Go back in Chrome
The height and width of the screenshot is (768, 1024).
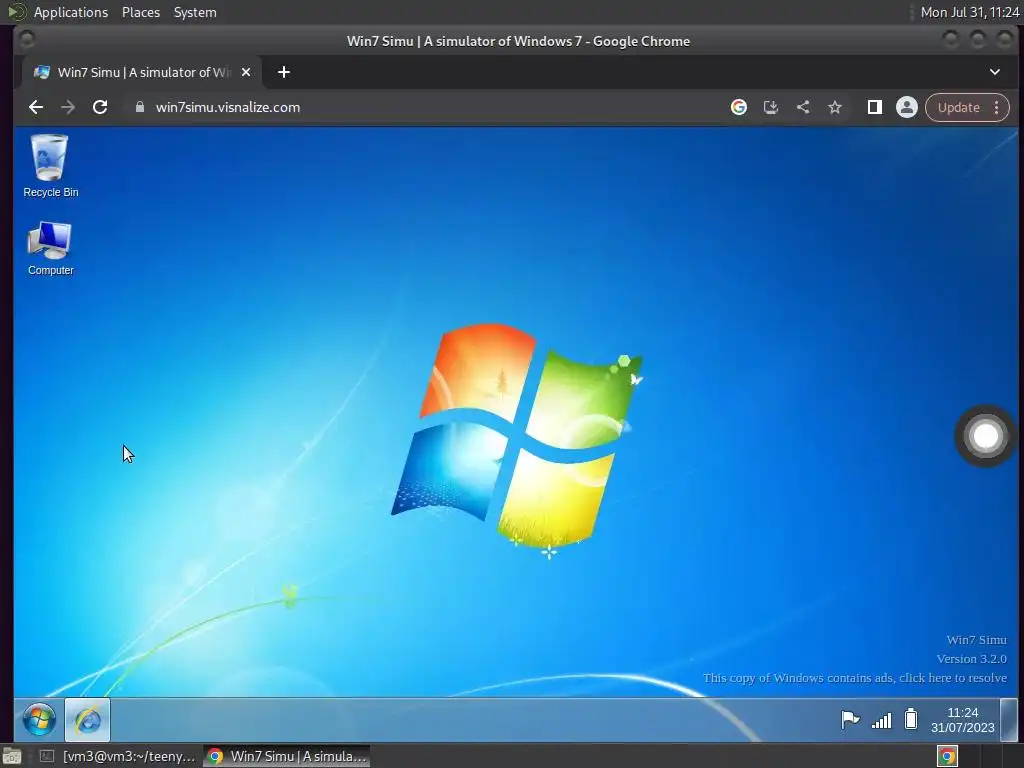[36, 107]
